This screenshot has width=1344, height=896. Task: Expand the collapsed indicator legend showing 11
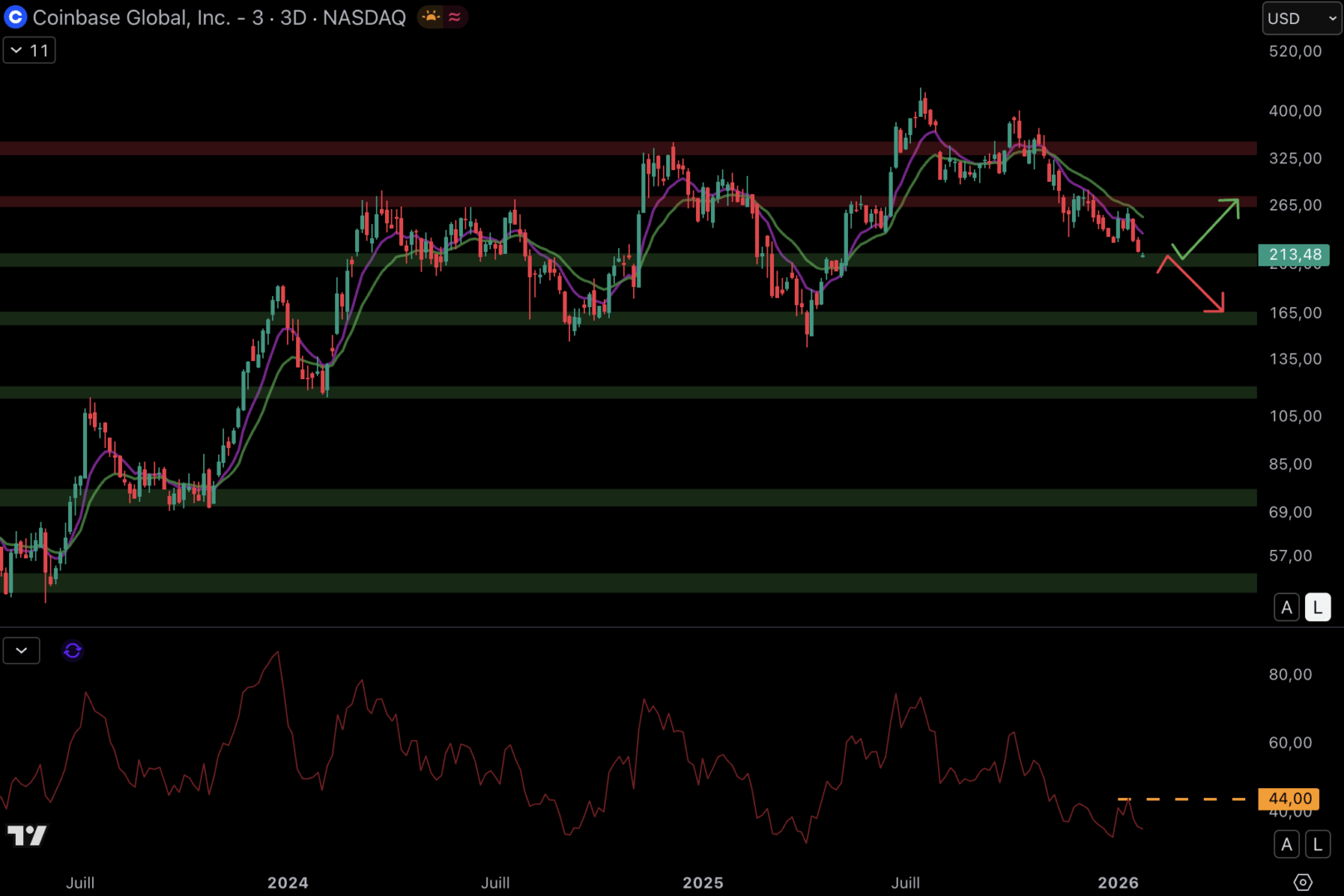pyautogui.click(x=30, y=51)
